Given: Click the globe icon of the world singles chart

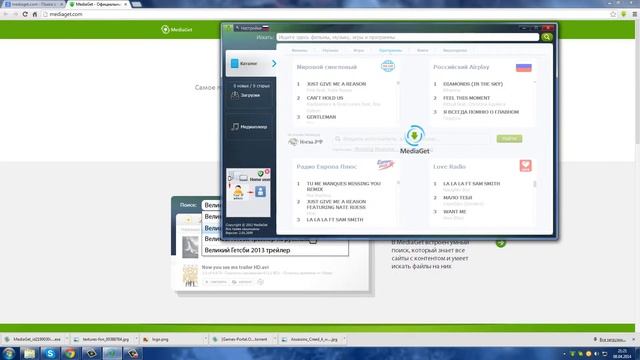Looking at the screenshot, I should tap(388, 66).
